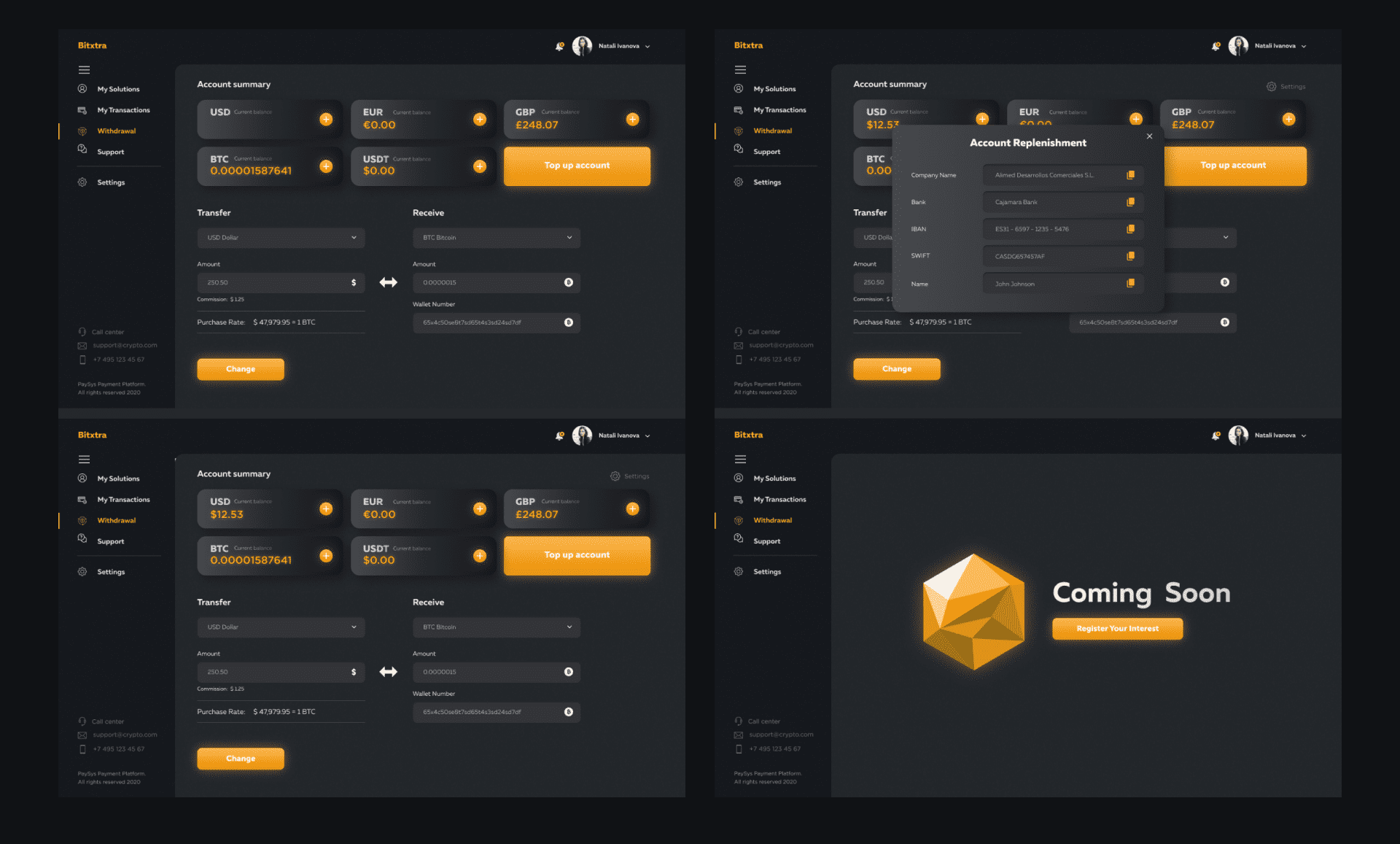Copy the John Johnson name field
This screenshot has width=1400, height=844.
[x=1130, y=283]
